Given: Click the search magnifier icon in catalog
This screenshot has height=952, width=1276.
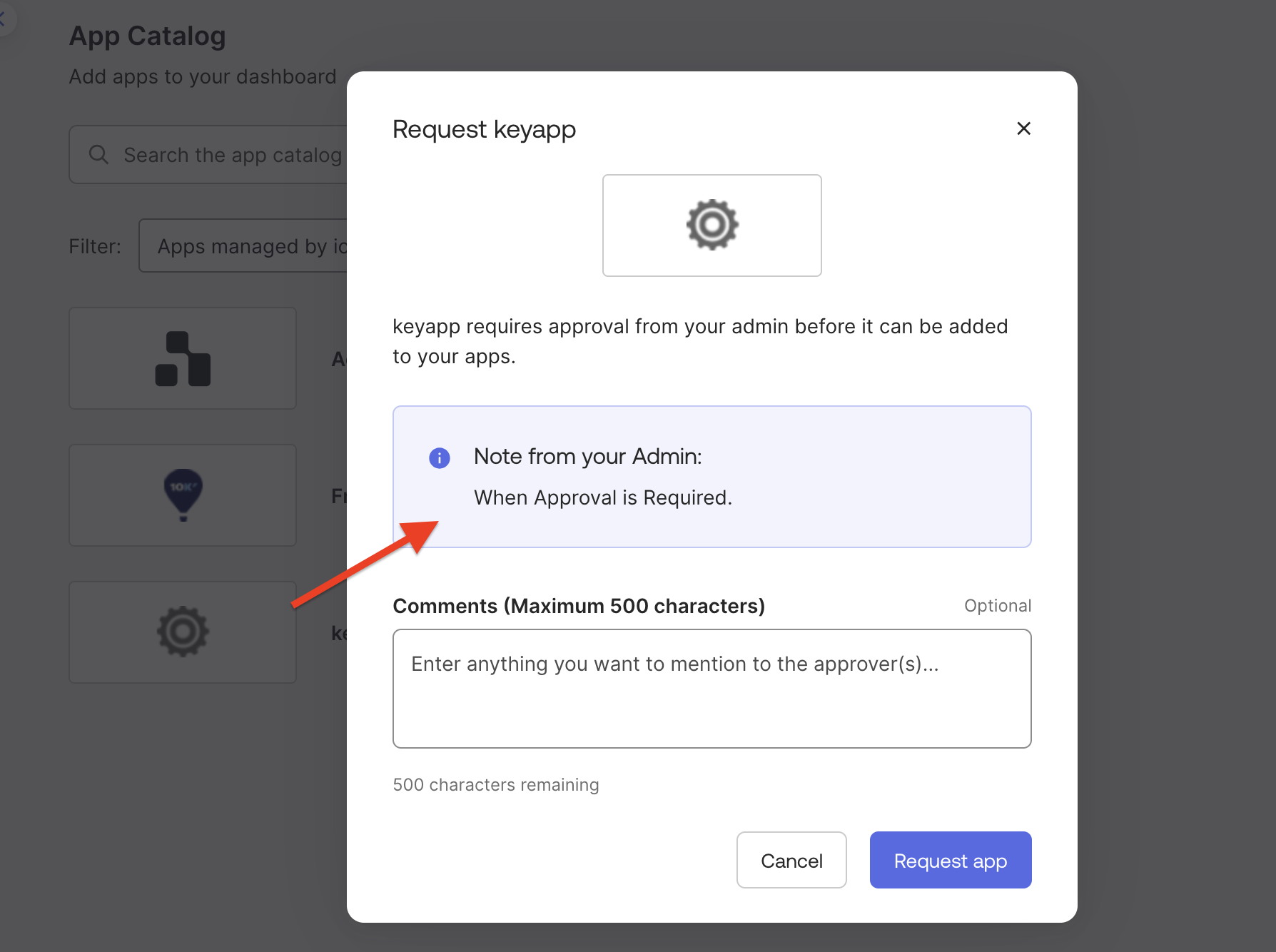Looking at the screenshot, I should click(98, 154).
